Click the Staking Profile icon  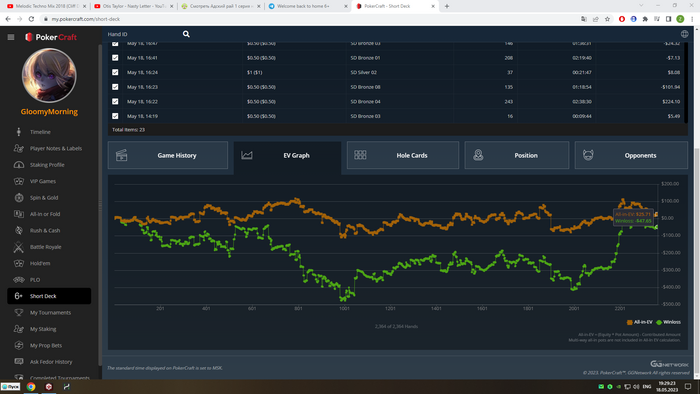[x=19, y=165]
